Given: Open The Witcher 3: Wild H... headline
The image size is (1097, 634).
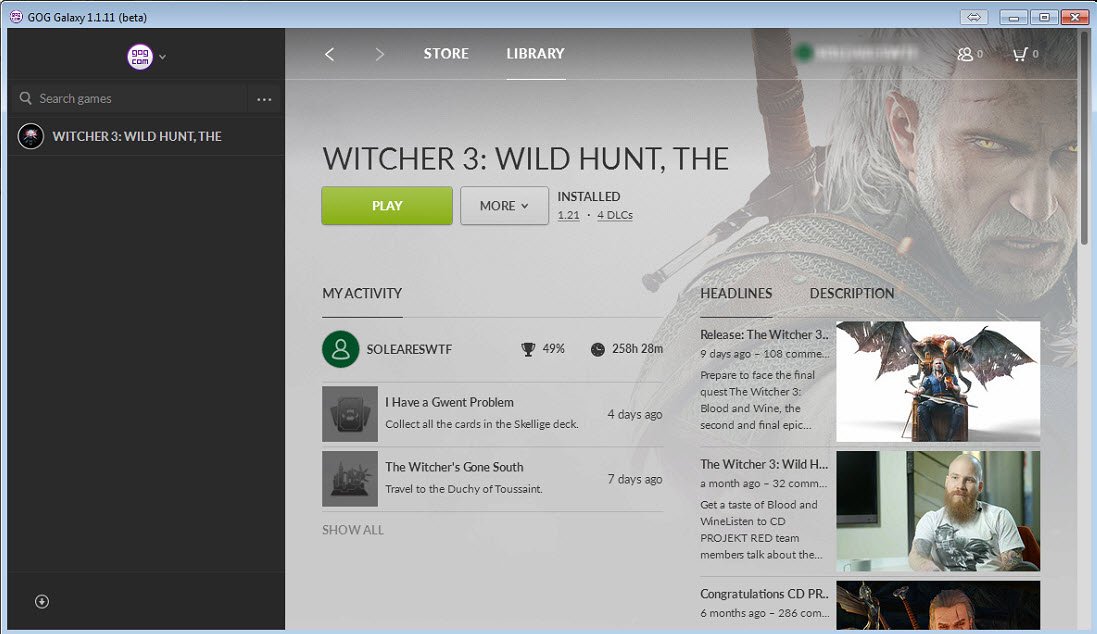Looking at the screenshot, I should coord(764,465).
